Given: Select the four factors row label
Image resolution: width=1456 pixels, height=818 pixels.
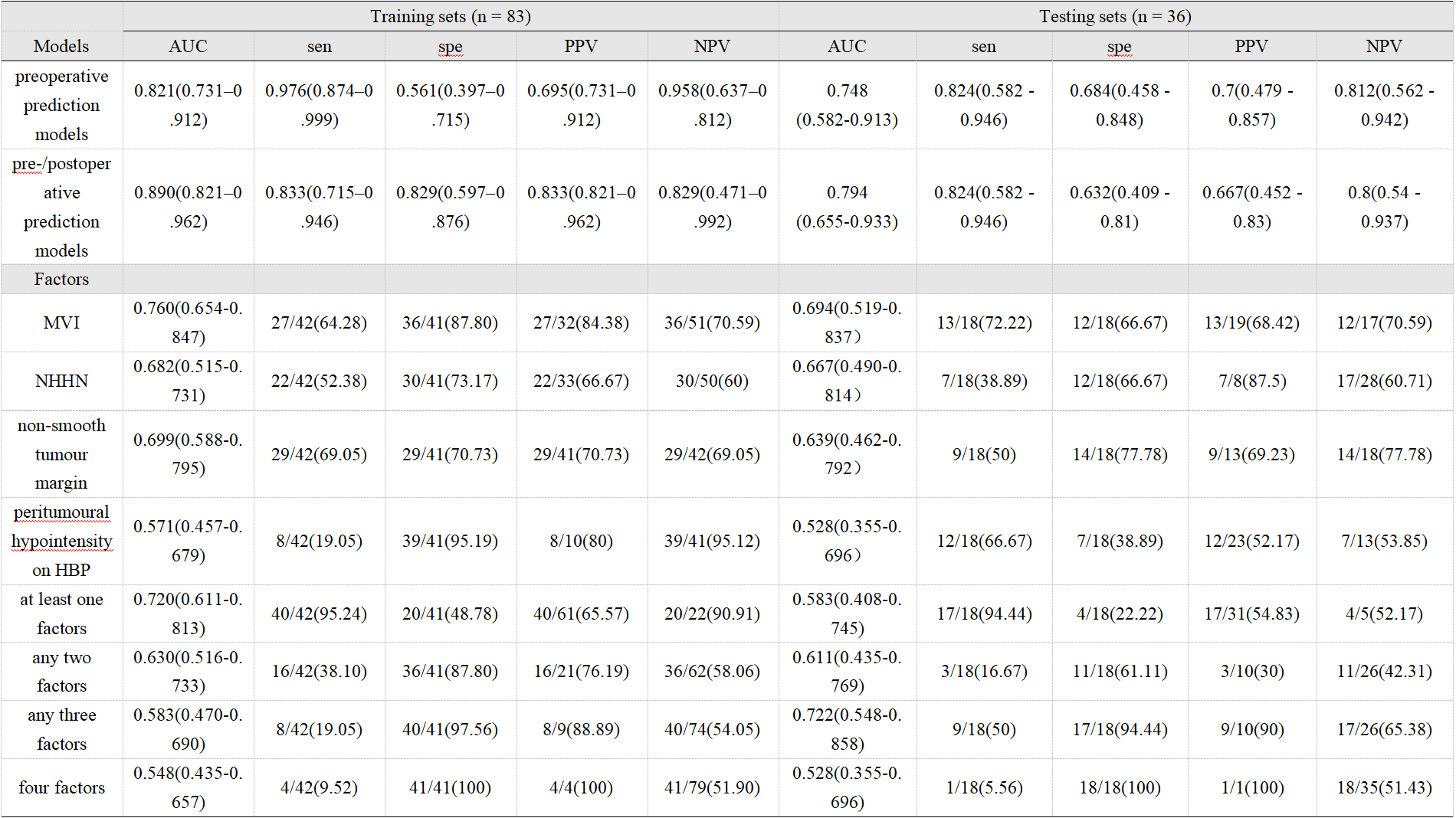Looking at the screenshot, I should tap(61, 787).
